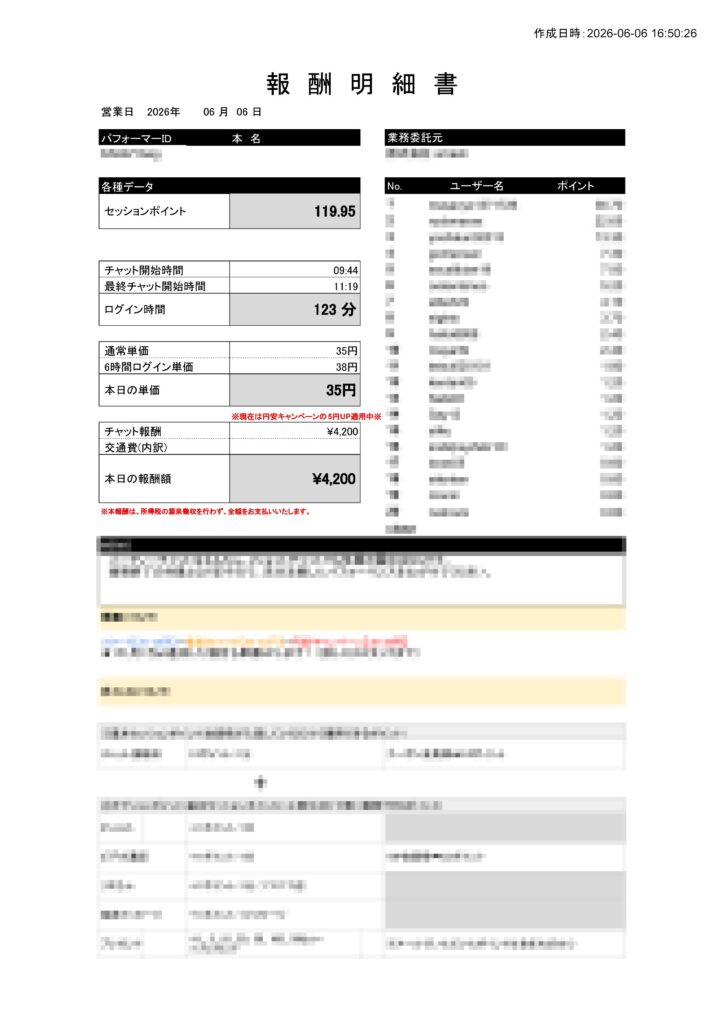Select the 本日の報酬額 label
This screenshot has height=1024, width=724.
point(138,479)
